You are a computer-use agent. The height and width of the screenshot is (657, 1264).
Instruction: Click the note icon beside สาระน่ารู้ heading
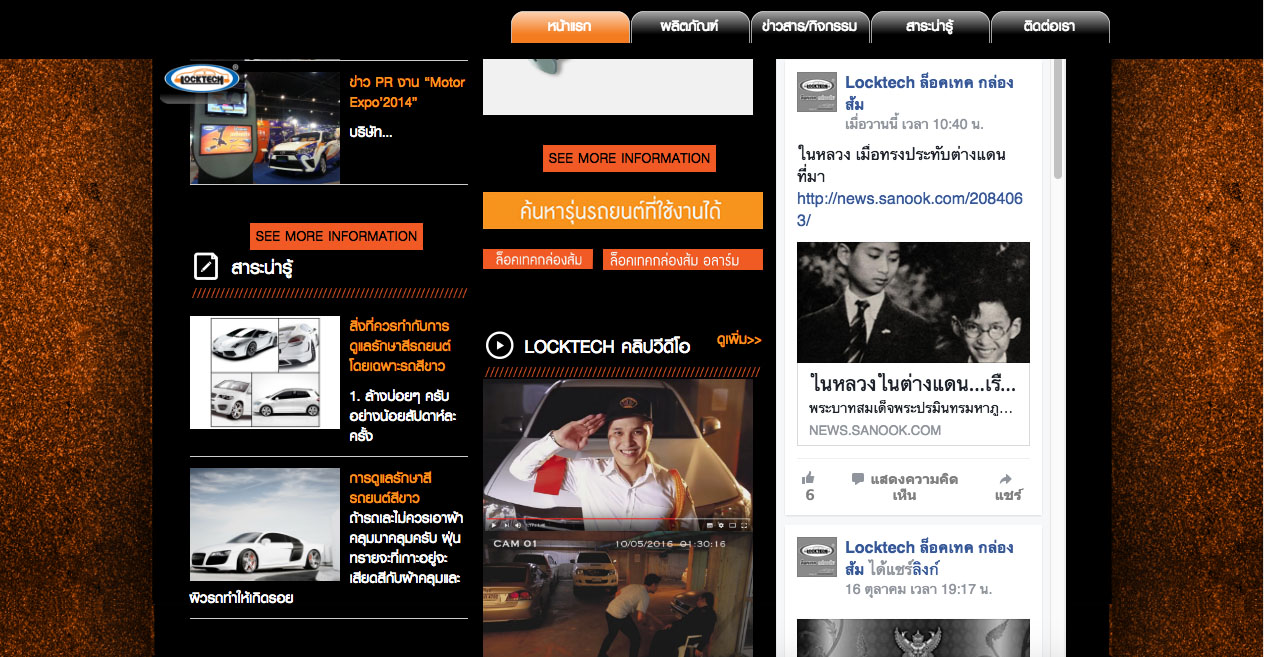[205, 266]
